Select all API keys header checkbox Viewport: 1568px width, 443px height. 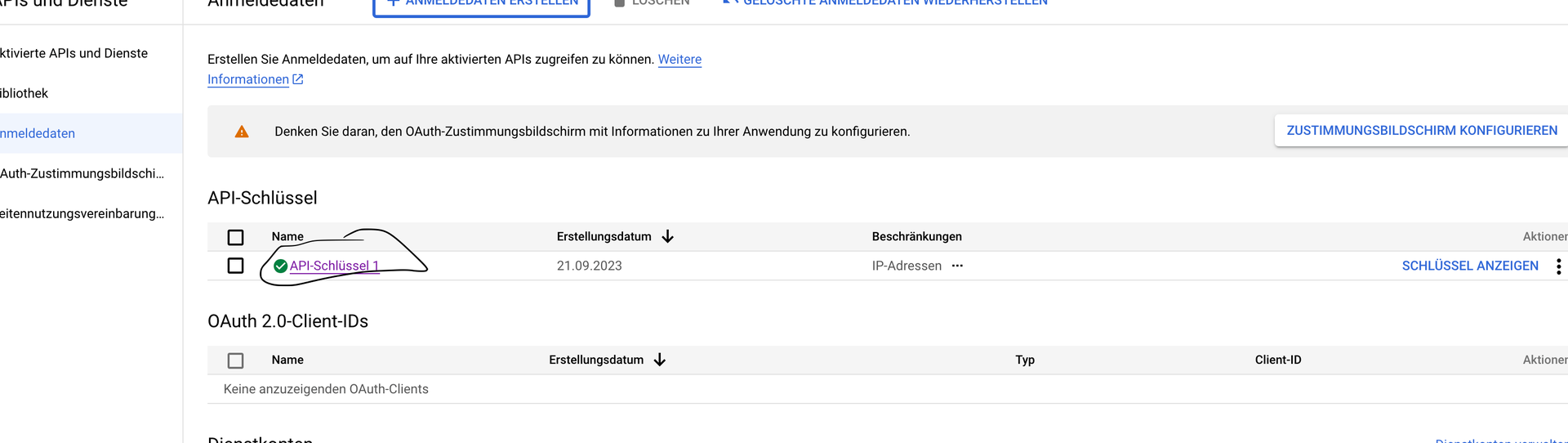[236, 237]
